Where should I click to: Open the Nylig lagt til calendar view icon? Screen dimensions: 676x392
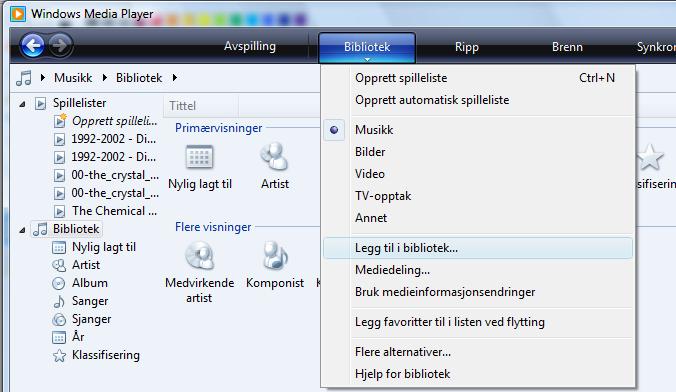(199, 157)
